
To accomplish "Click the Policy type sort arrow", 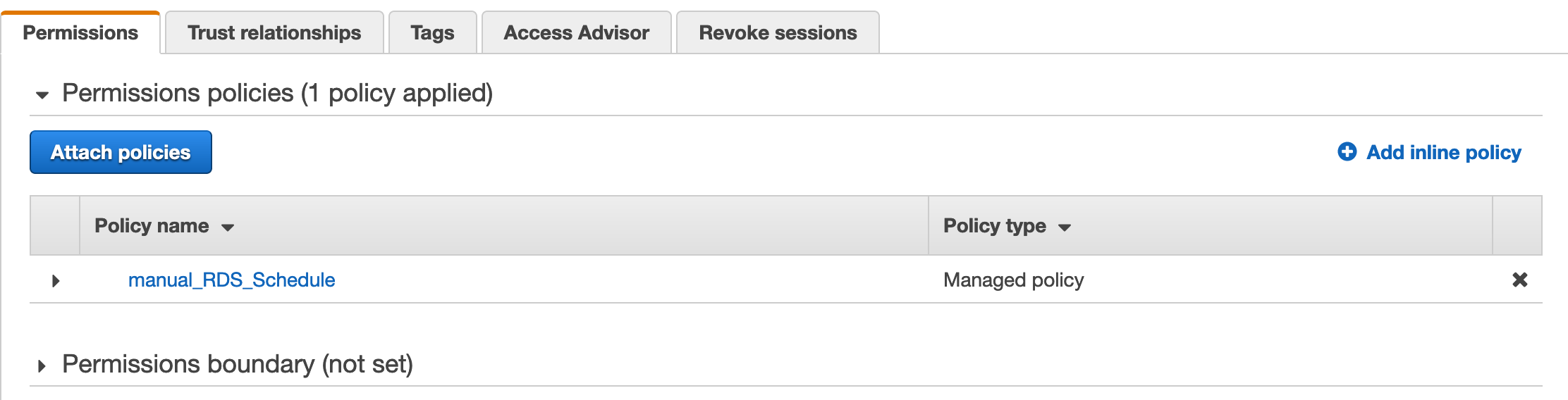I will (x=1065, y=227).
